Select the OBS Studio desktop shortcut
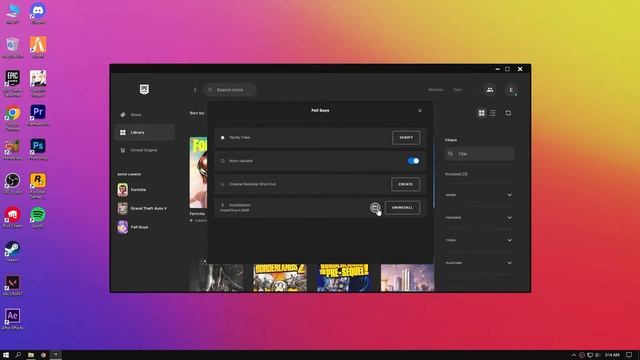The image size is (640, 360). [13, 183]
